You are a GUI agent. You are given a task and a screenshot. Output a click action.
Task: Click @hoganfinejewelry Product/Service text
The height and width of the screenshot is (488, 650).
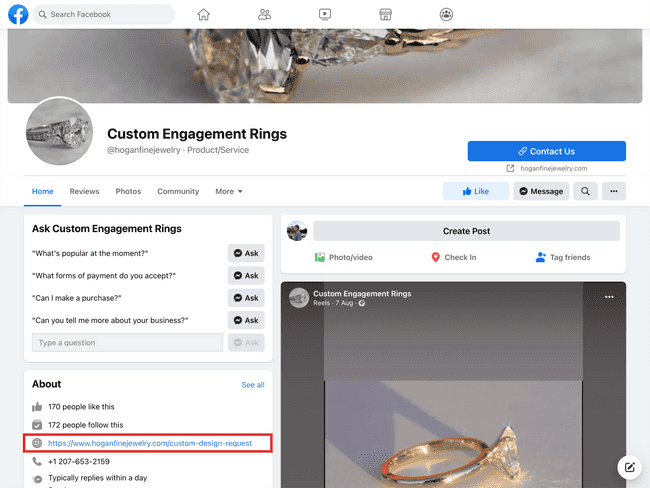click(x=178, y=150)
